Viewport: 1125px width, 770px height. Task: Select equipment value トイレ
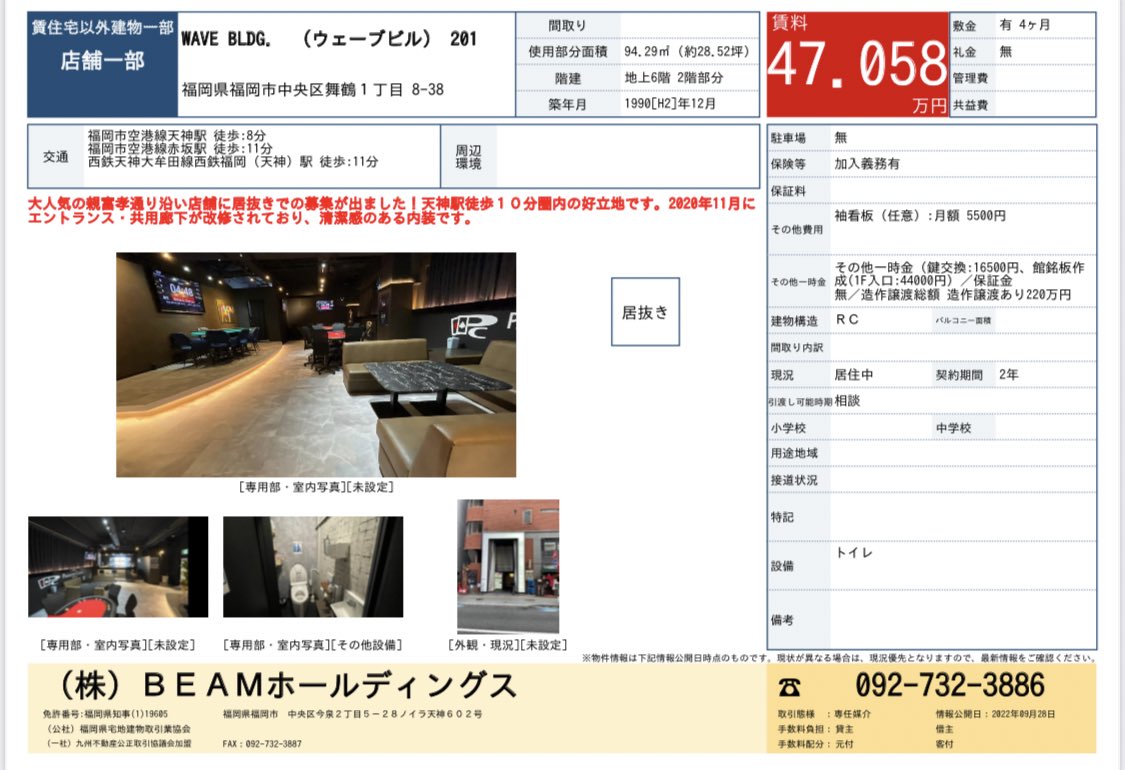[x=854, y=553]
